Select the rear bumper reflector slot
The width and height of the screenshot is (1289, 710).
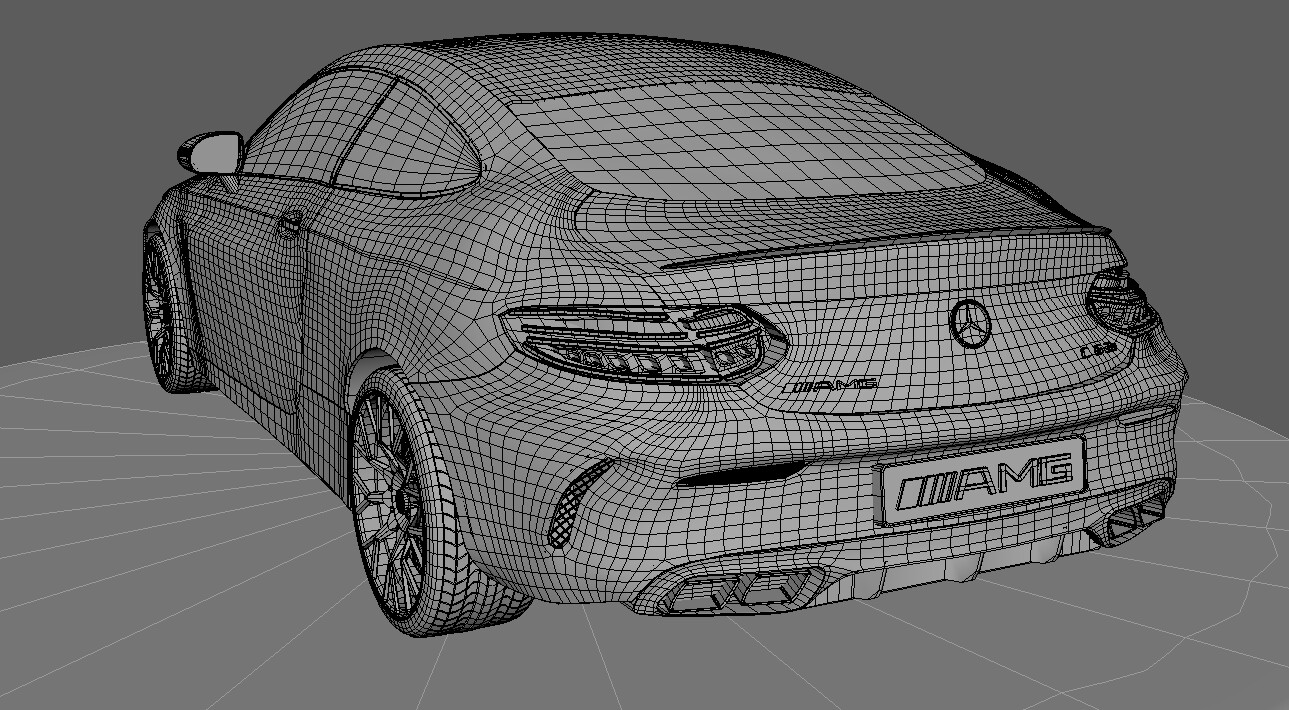coord(740,473)
